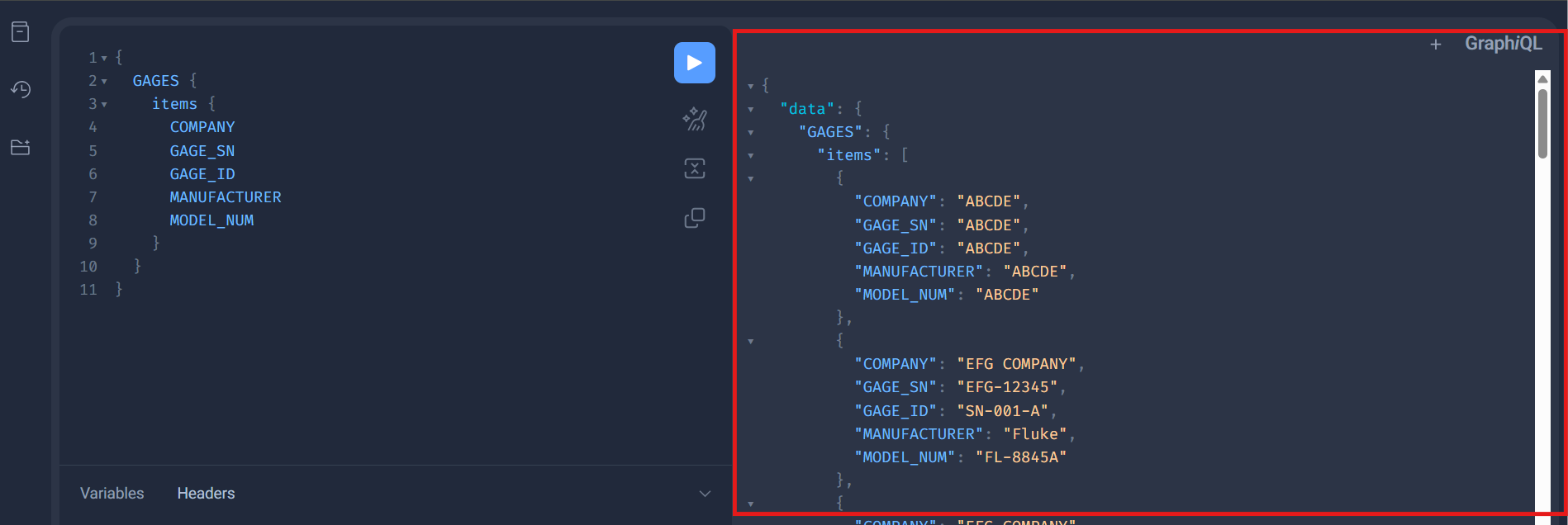Prettify the query using the sparkle brush icon

pos(695,120)
